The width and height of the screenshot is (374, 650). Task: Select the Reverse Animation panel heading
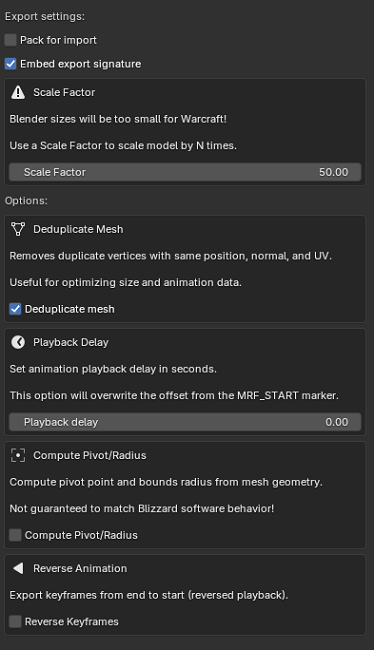pyautogui.click(x=80, y=568)
